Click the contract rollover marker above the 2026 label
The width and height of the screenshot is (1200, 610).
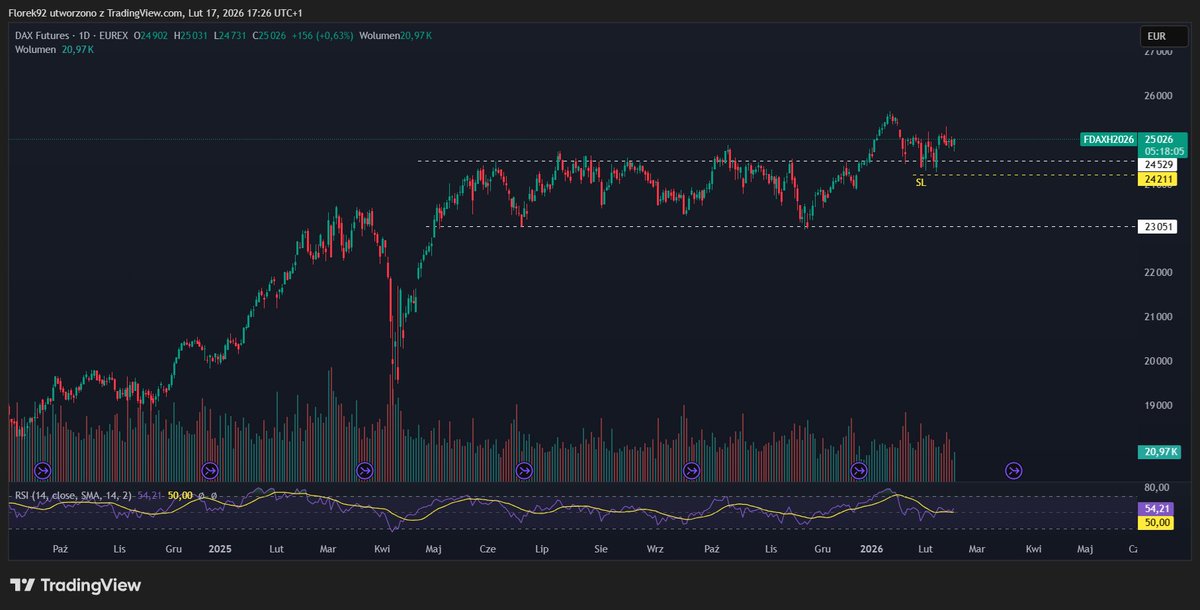859,469
